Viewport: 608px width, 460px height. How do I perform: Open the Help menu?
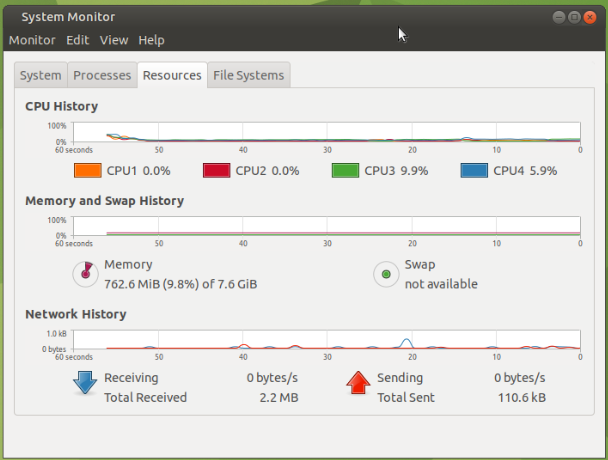pyautogui.click(x=152, y=40)
